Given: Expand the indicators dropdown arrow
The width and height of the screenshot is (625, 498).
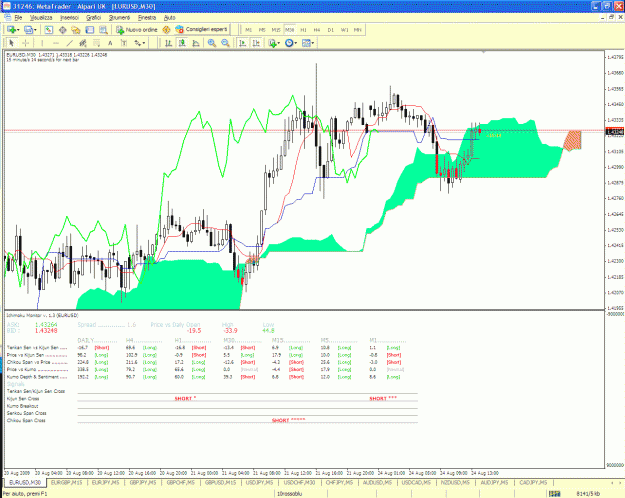Looking at the screenshot, I should pos(279,43).
